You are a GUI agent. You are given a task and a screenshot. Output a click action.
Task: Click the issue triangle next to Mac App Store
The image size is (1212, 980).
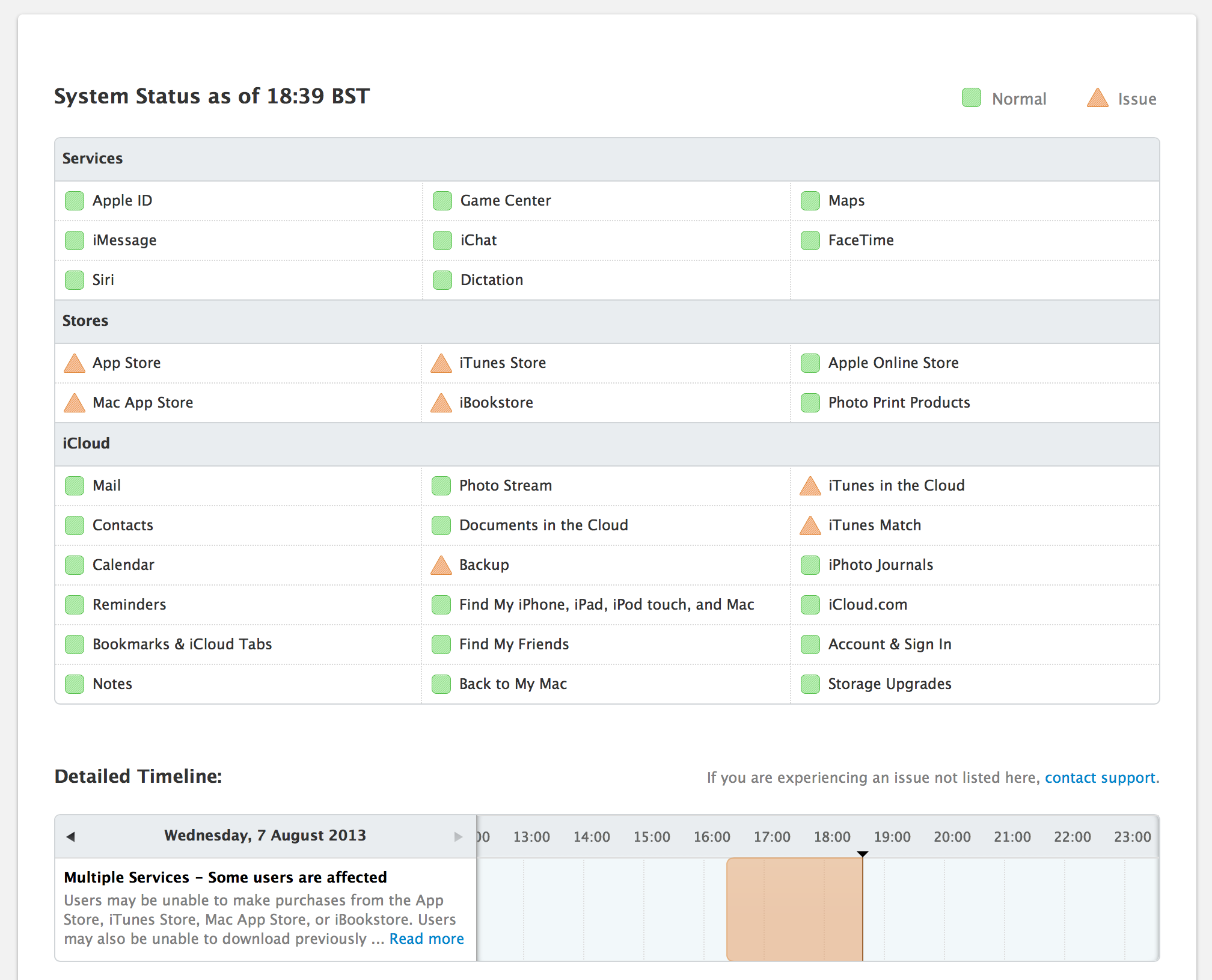75,403
